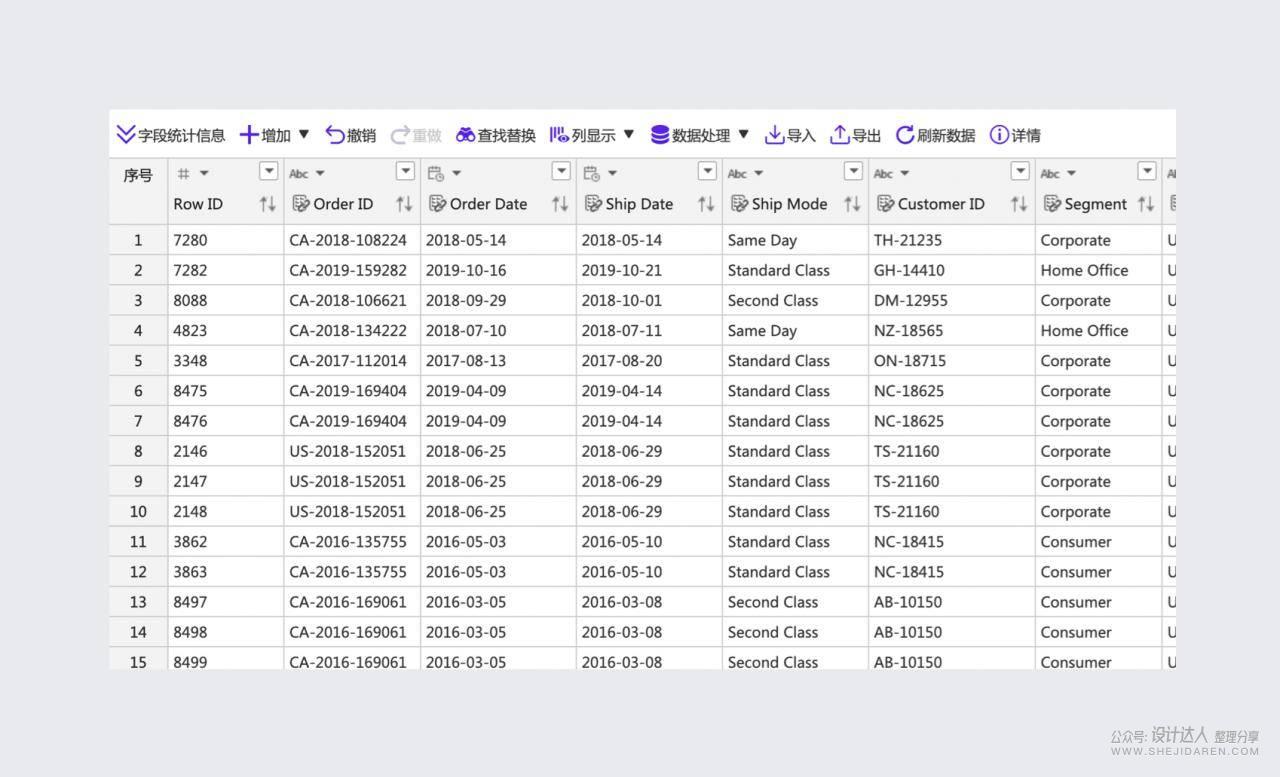The image size is (1280, 777).
Task: Sort the table by Row ID
Action: [267, 204]
